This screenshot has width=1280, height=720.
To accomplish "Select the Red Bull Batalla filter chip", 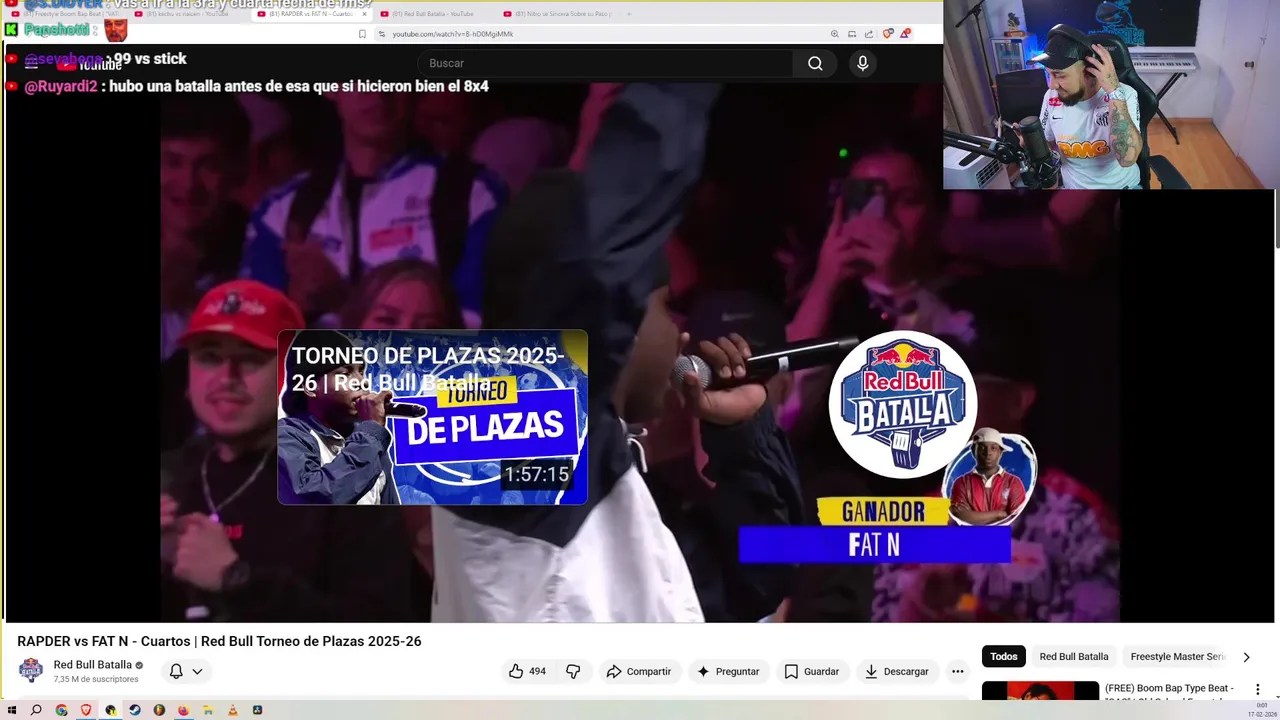I will pyautogui.click(x=1074, y=657).
